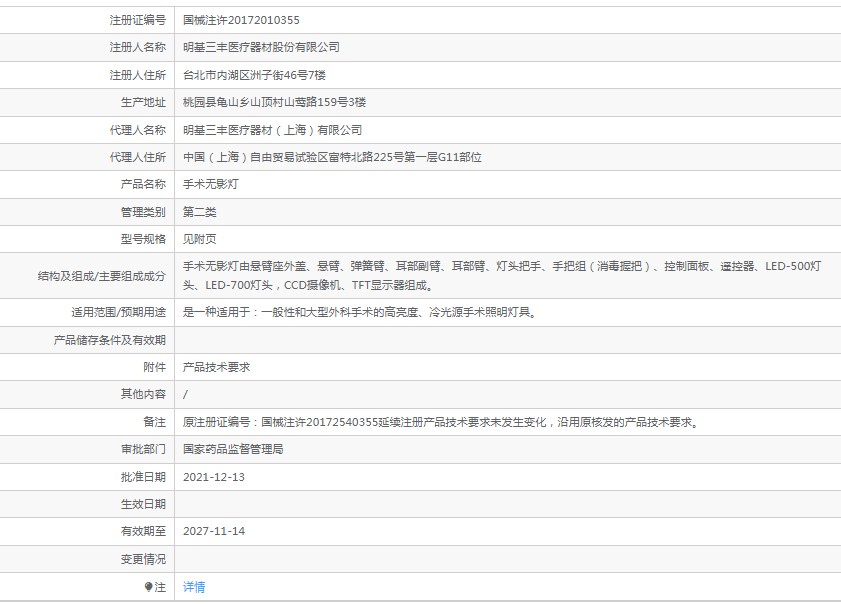Select management category 第二类

pyautogui.click(x=200, y=212)
